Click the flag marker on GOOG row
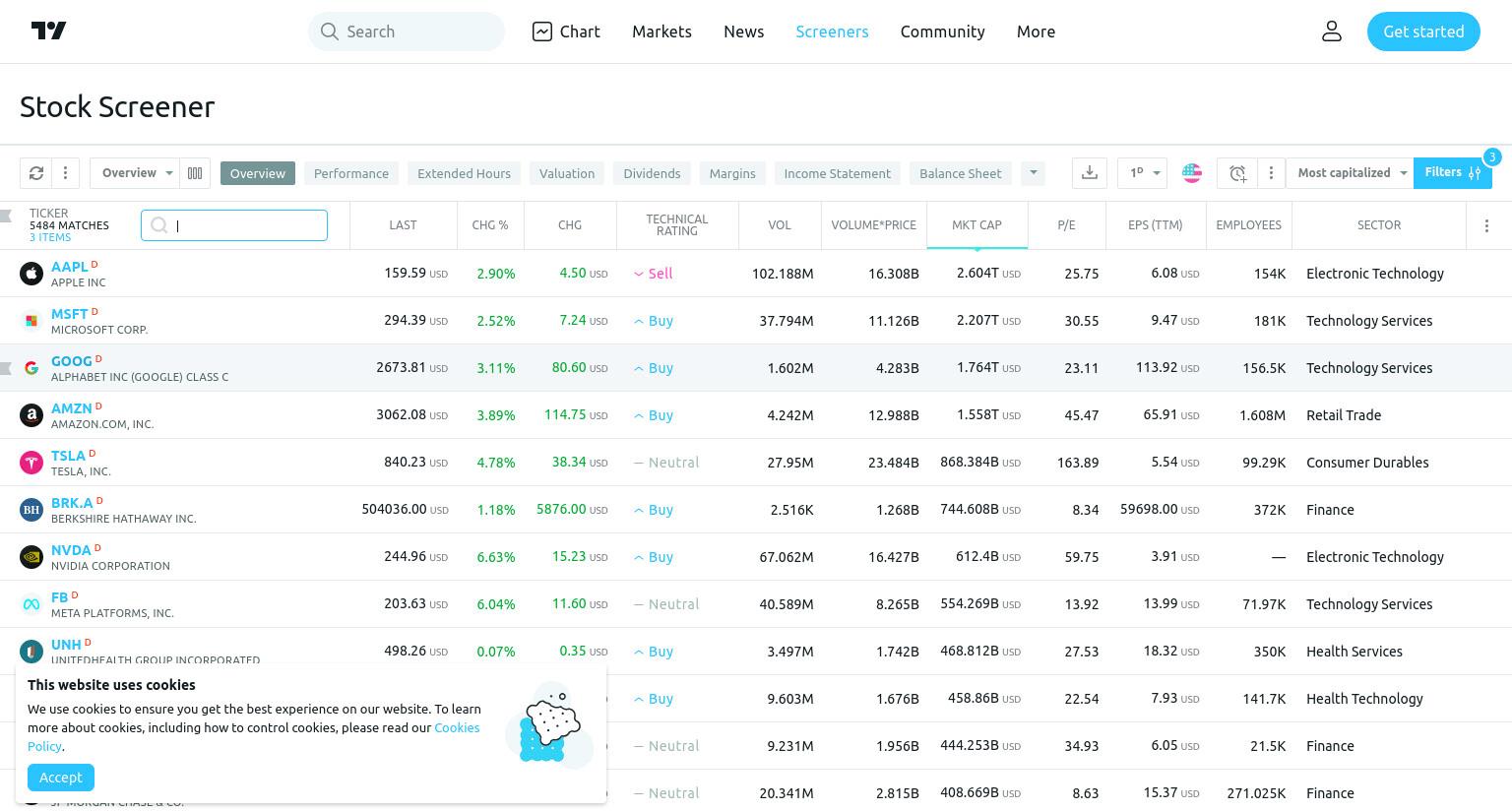The height and width of the screenshot is (811, 1512). (6, 368)
